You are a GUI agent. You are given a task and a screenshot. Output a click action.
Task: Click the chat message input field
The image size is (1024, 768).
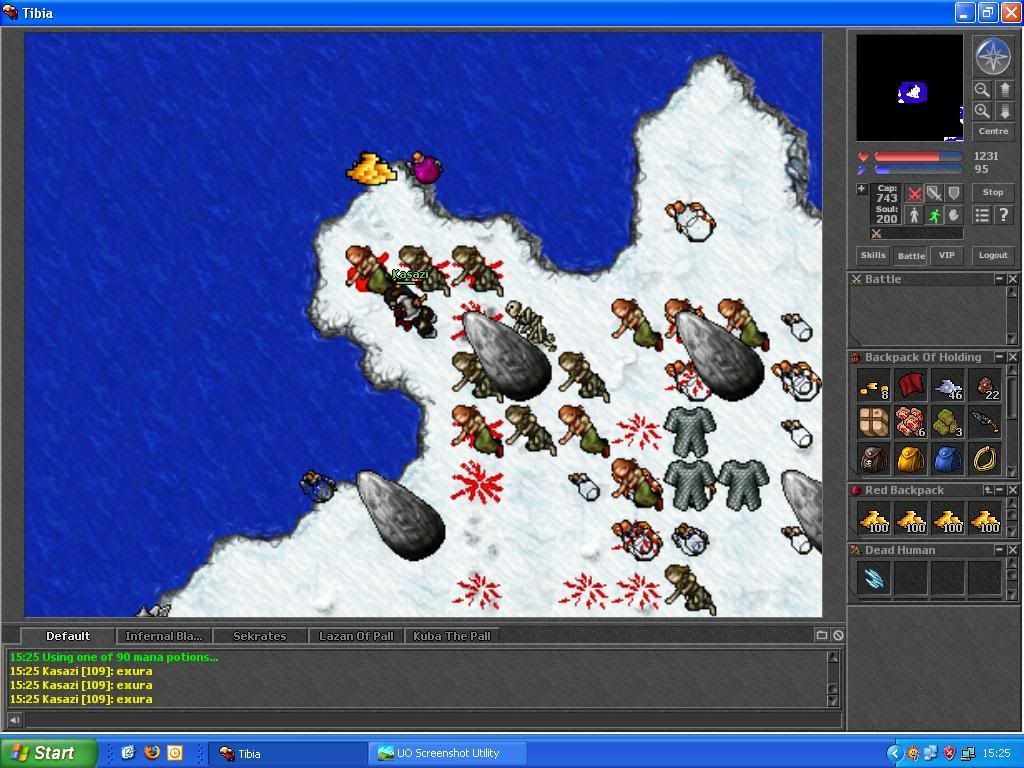click(x=432, y=720)
